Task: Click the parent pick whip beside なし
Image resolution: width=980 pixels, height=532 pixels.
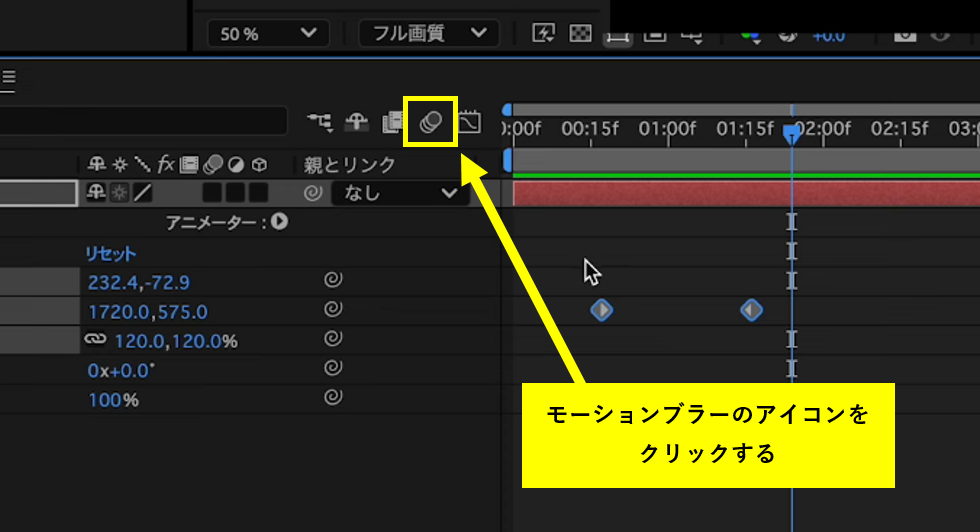Action: coord(313,193)
